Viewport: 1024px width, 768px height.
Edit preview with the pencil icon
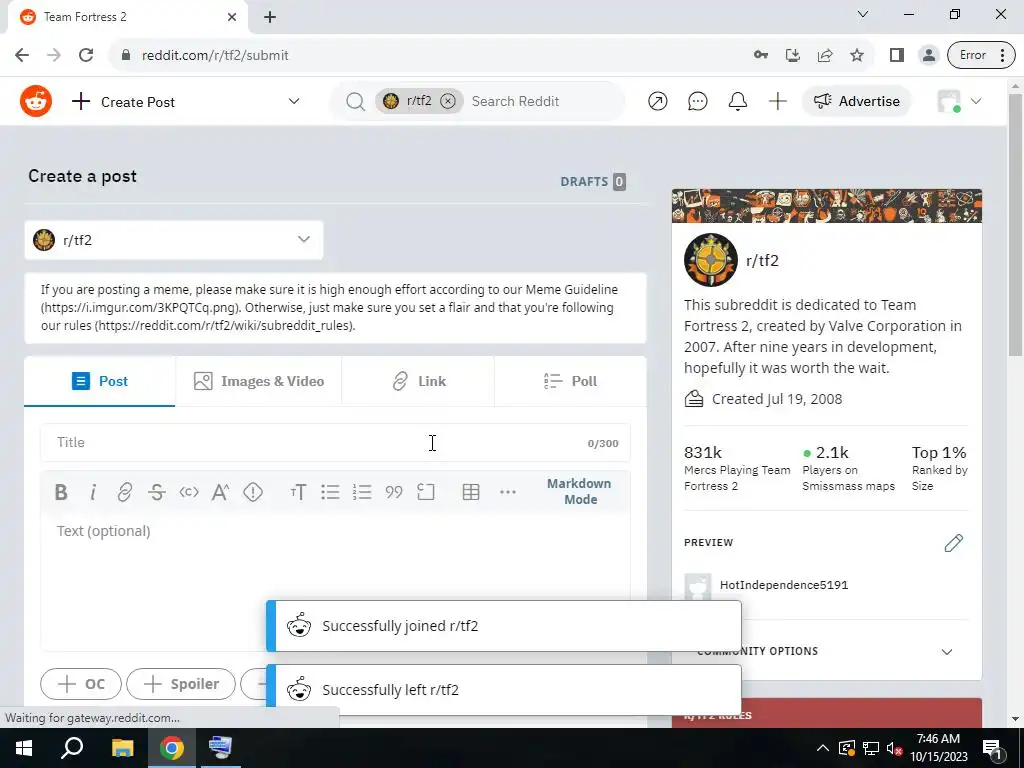[x=953, y=543]
